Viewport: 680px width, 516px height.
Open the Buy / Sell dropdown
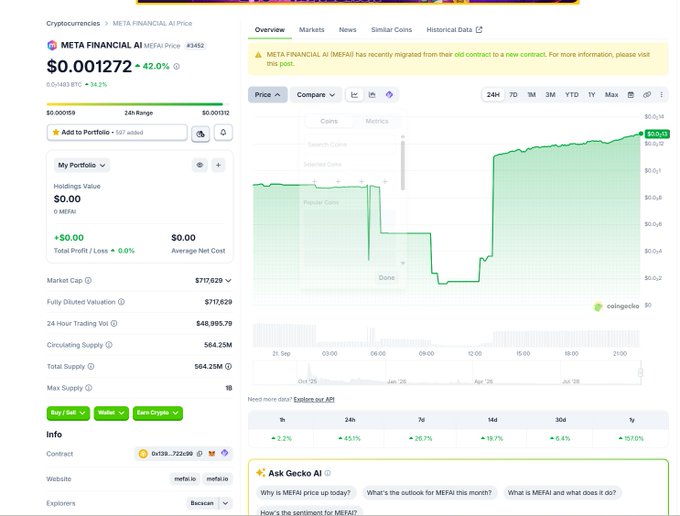(x=68, y=413)
